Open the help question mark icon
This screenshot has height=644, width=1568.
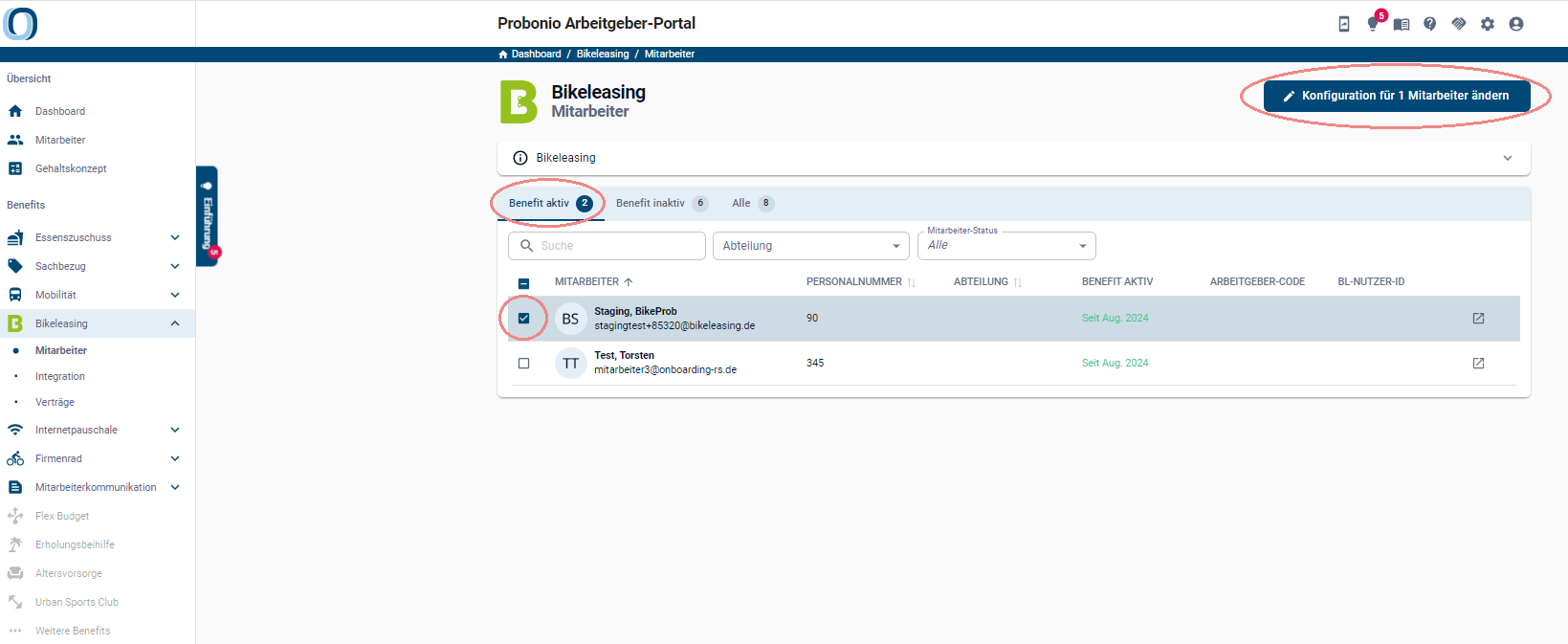coord(1430,24)
